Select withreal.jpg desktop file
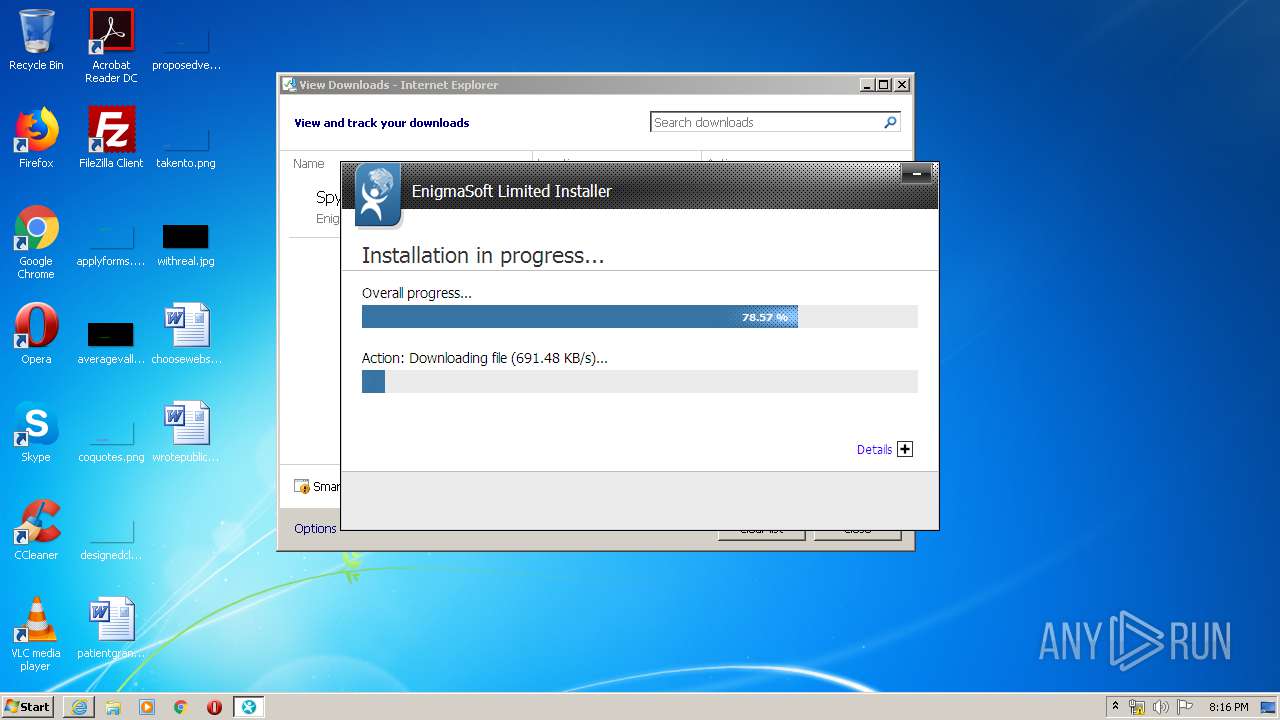 186,245
